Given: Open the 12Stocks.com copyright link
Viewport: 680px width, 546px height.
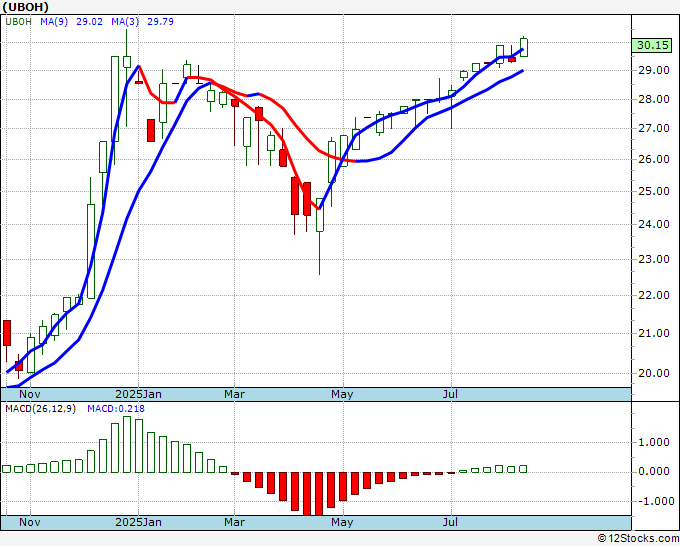Looking at the screenshot, I should pos(638,538).
